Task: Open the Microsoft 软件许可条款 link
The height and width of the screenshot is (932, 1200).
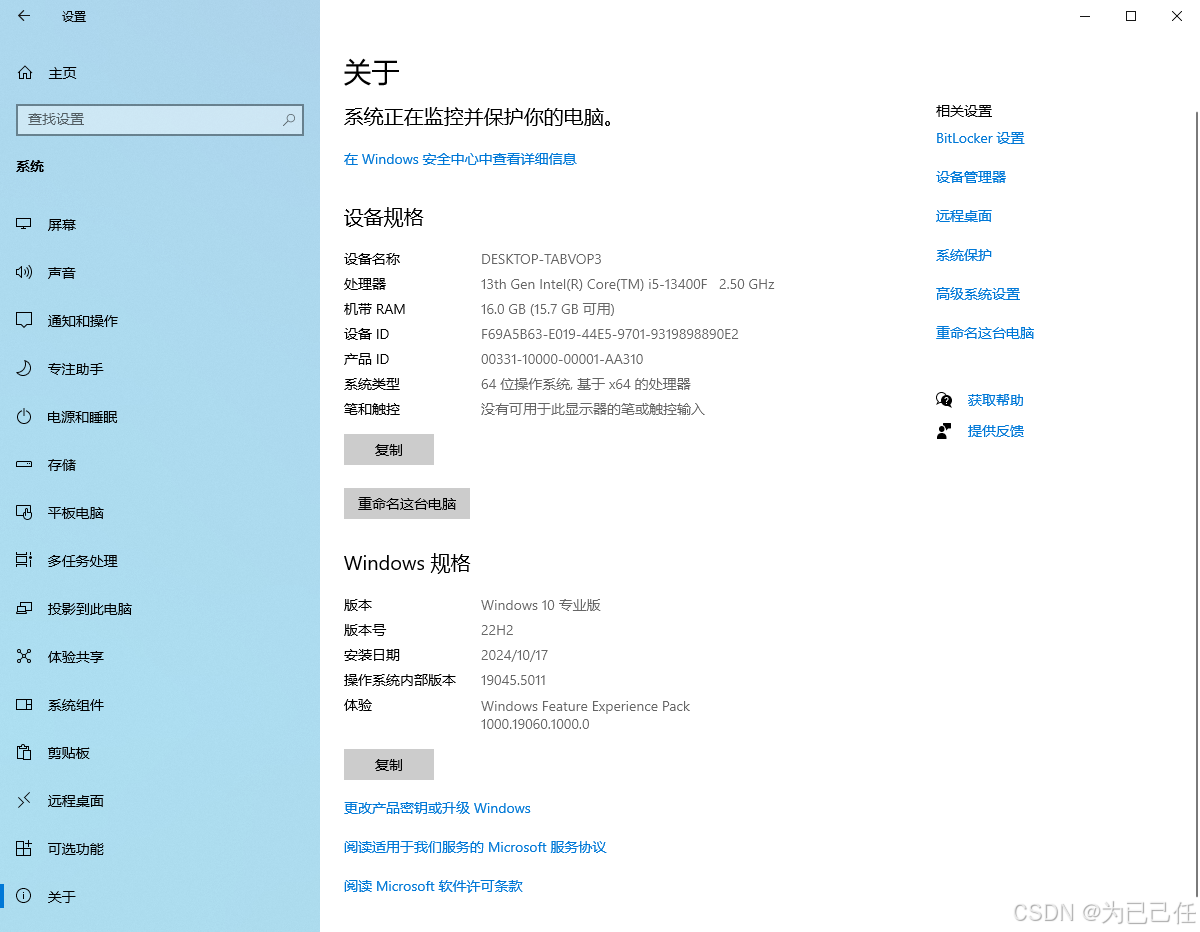Action: coord(433,886)
